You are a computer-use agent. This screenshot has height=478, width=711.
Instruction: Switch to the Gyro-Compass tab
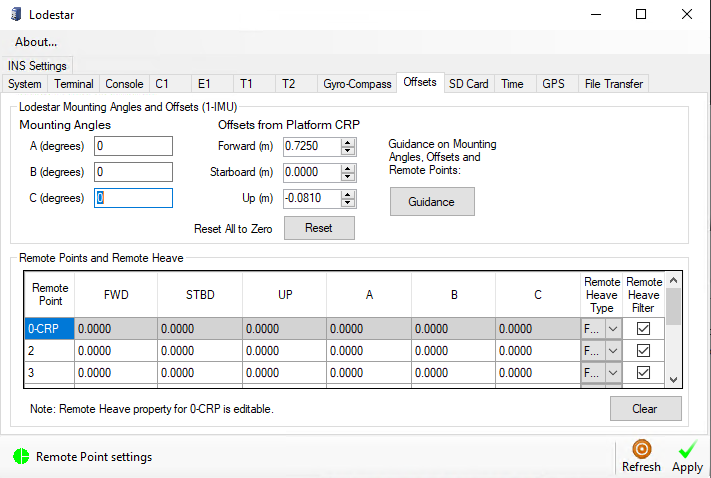coord(356,84)
